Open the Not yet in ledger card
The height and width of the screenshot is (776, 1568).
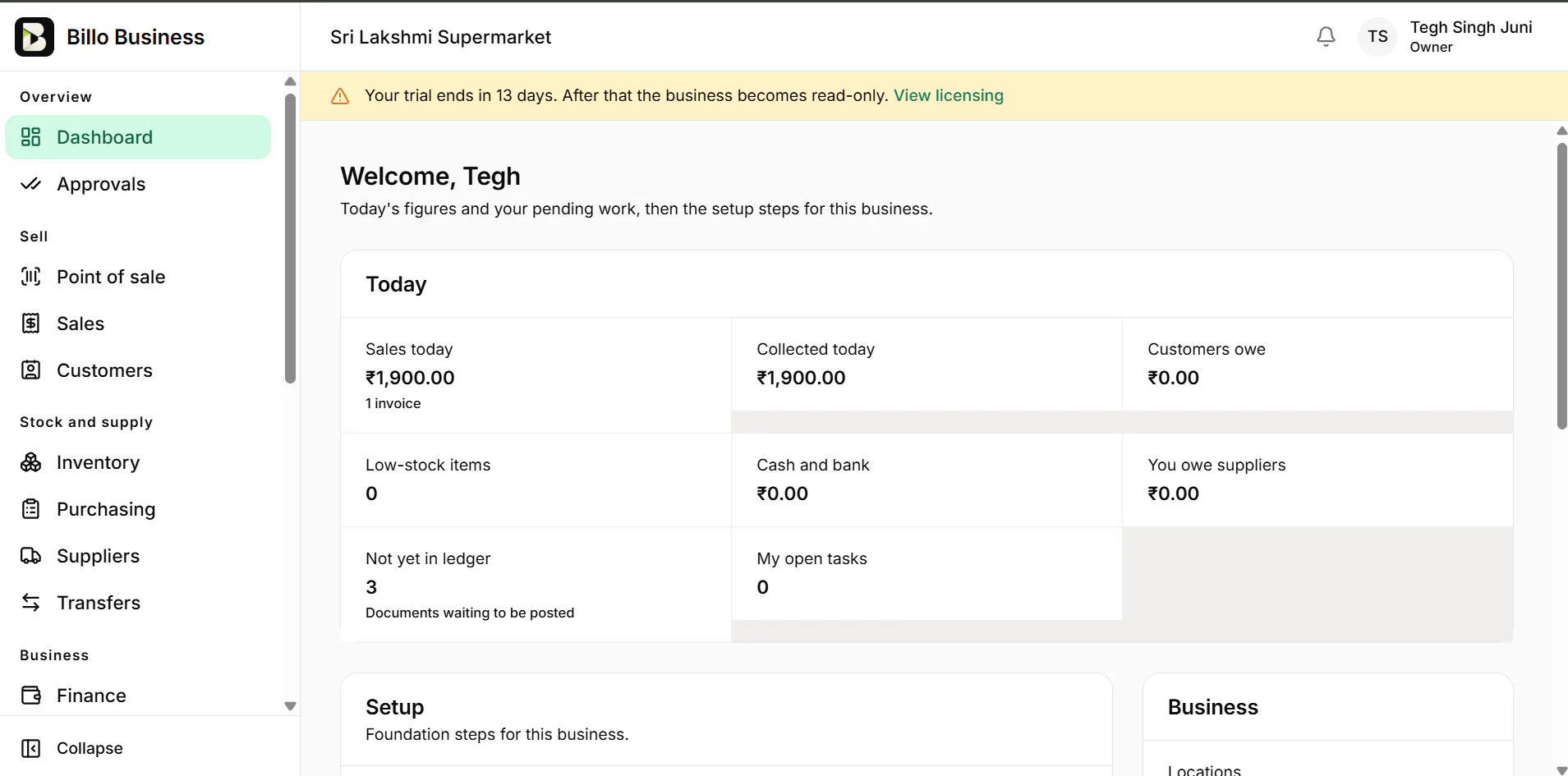(536, 585)
